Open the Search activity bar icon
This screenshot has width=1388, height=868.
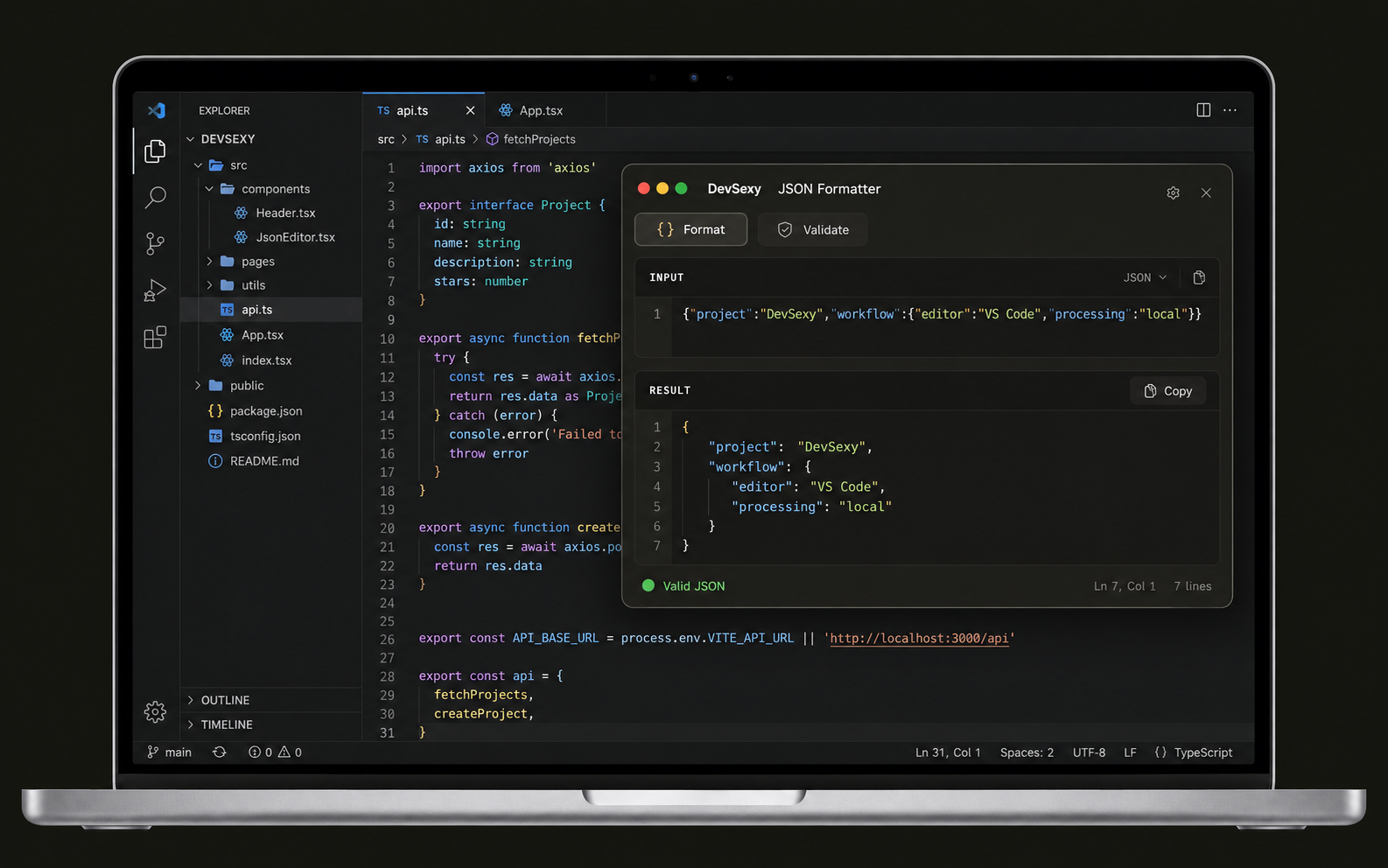click(155, 197)
